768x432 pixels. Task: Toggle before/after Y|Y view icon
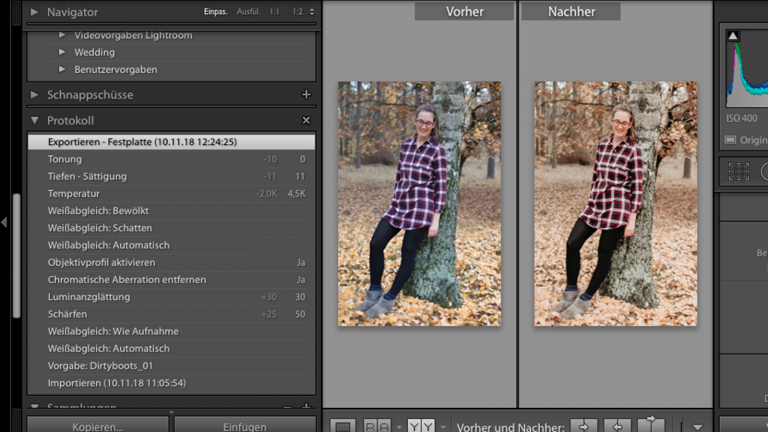point(422,426)
